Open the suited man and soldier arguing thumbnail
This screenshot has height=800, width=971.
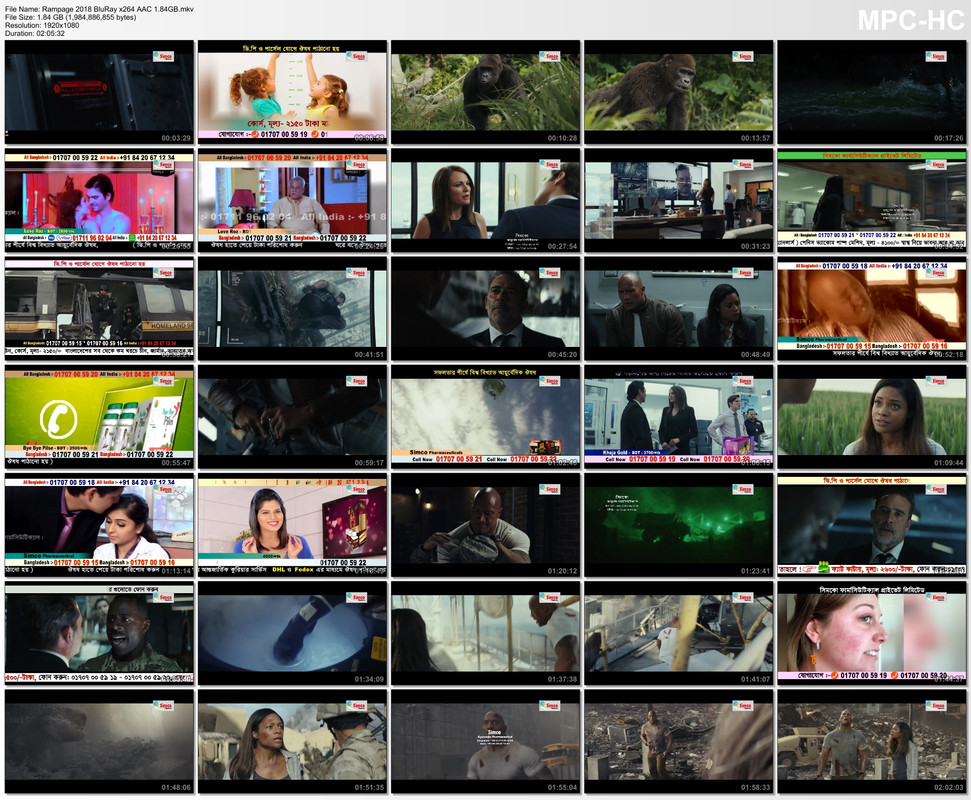pyautogui.click(x=99, y=633)
